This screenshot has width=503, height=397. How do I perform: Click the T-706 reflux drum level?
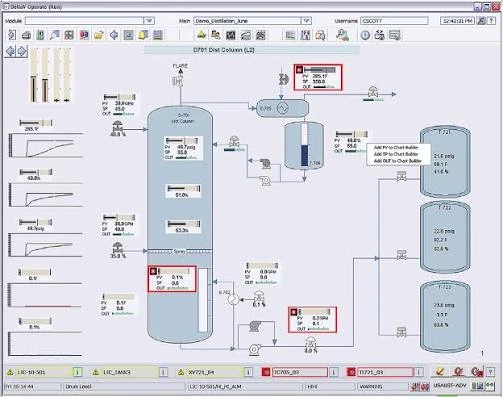click(305, 145)
